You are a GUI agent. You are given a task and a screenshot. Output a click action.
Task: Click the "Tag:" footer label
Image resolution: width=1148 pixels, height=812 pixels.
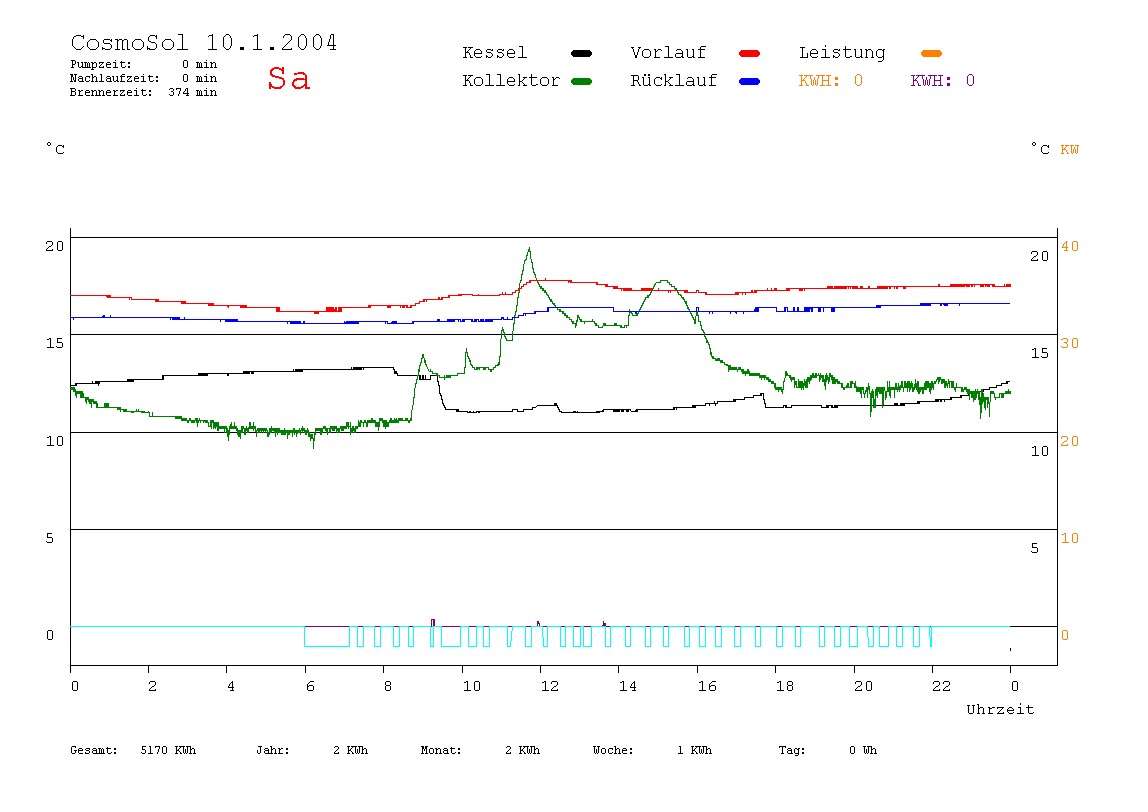coord(791,750)
